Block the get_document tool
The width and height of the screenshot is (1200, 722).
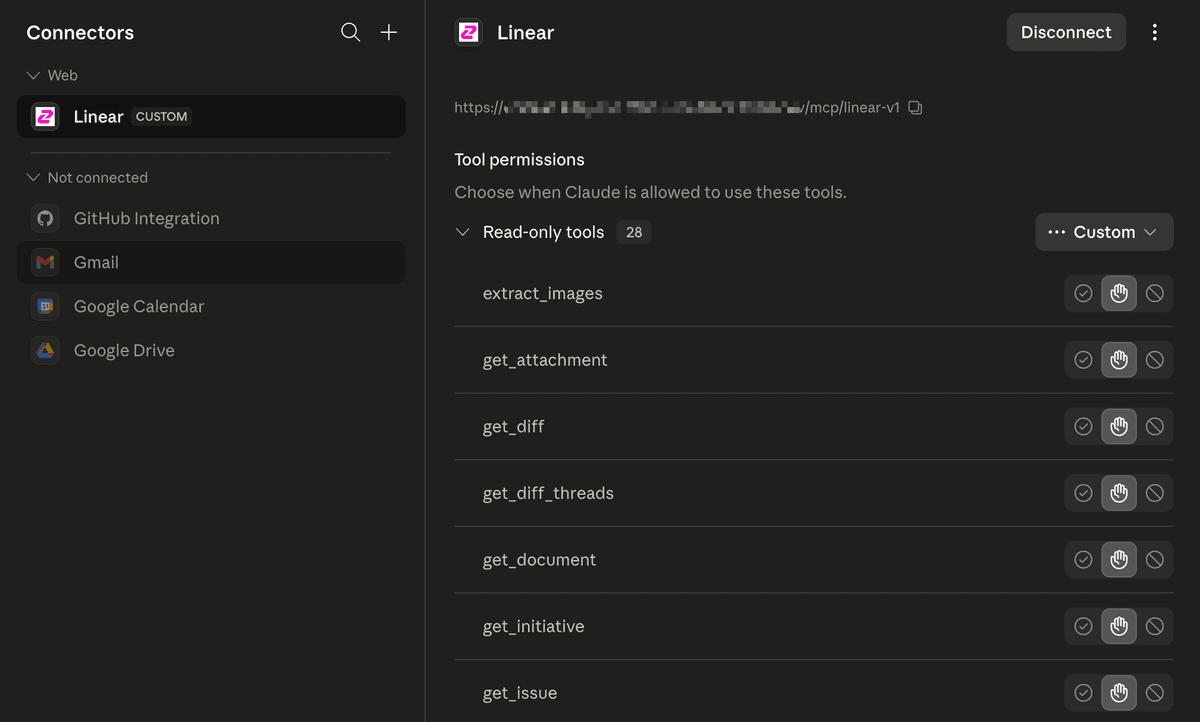tap(1155, 560)
